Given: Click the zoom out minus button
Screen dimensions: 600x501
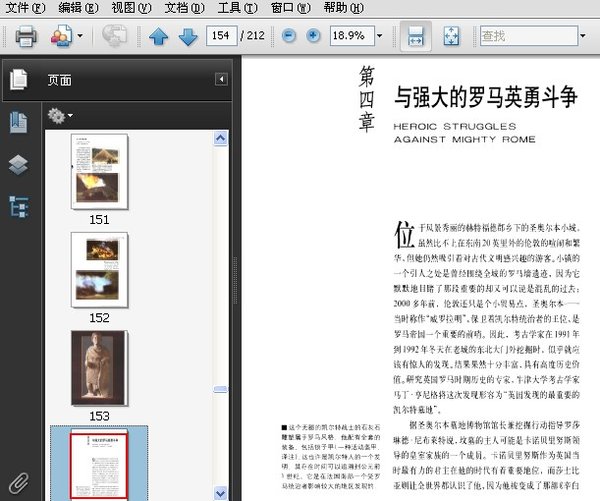Looking at the screenshot, I should pyautogui.click(x=289, y=36).
